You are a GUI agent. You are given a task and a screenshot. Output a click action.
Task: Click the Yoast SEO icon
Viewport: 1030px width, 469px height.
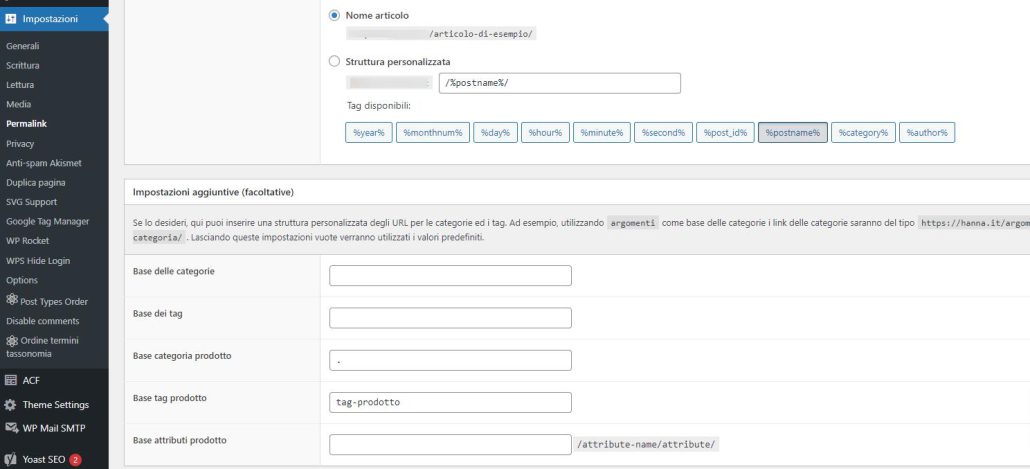[11, 460]
